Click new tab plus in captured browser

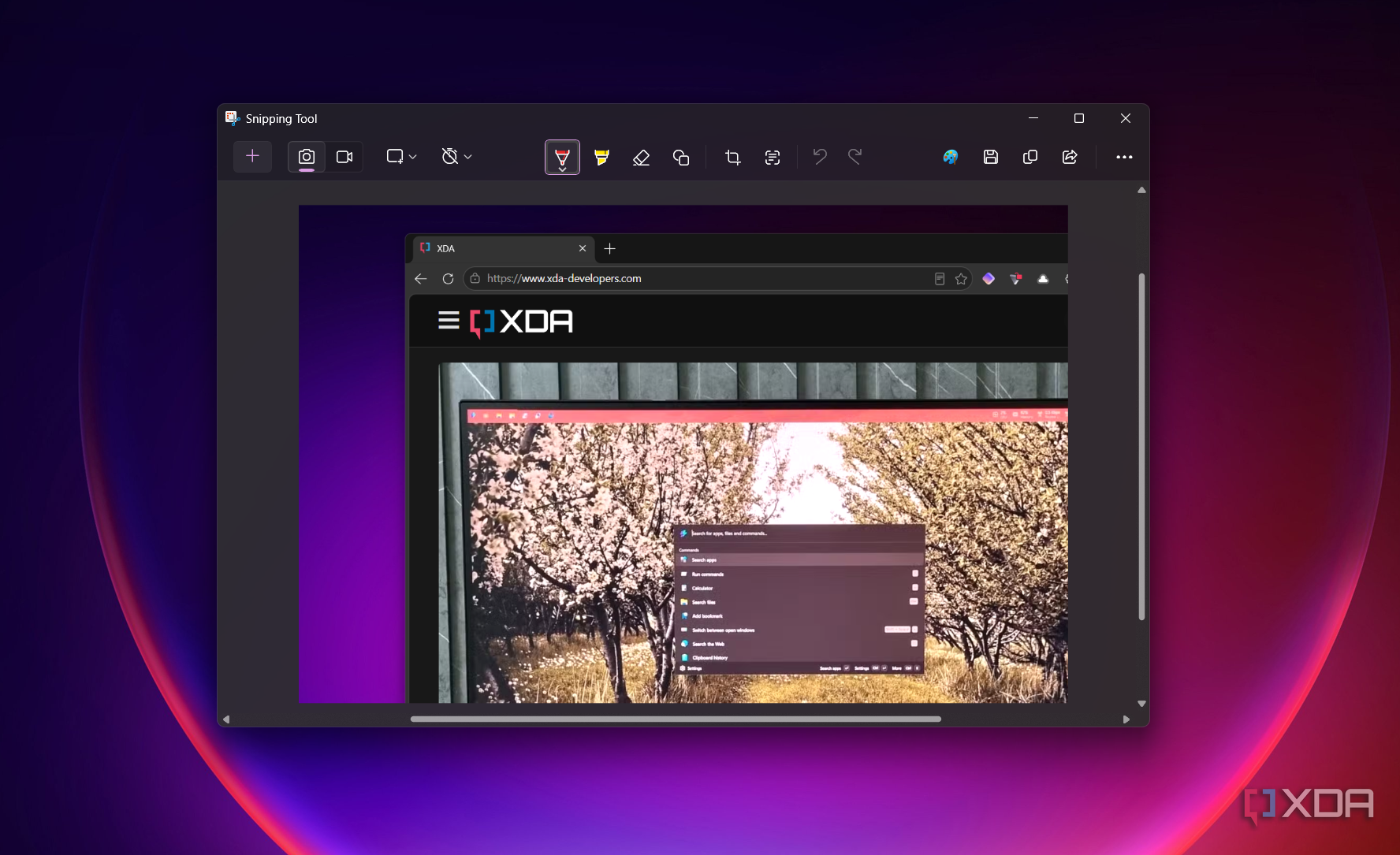[x=609, y=249]
